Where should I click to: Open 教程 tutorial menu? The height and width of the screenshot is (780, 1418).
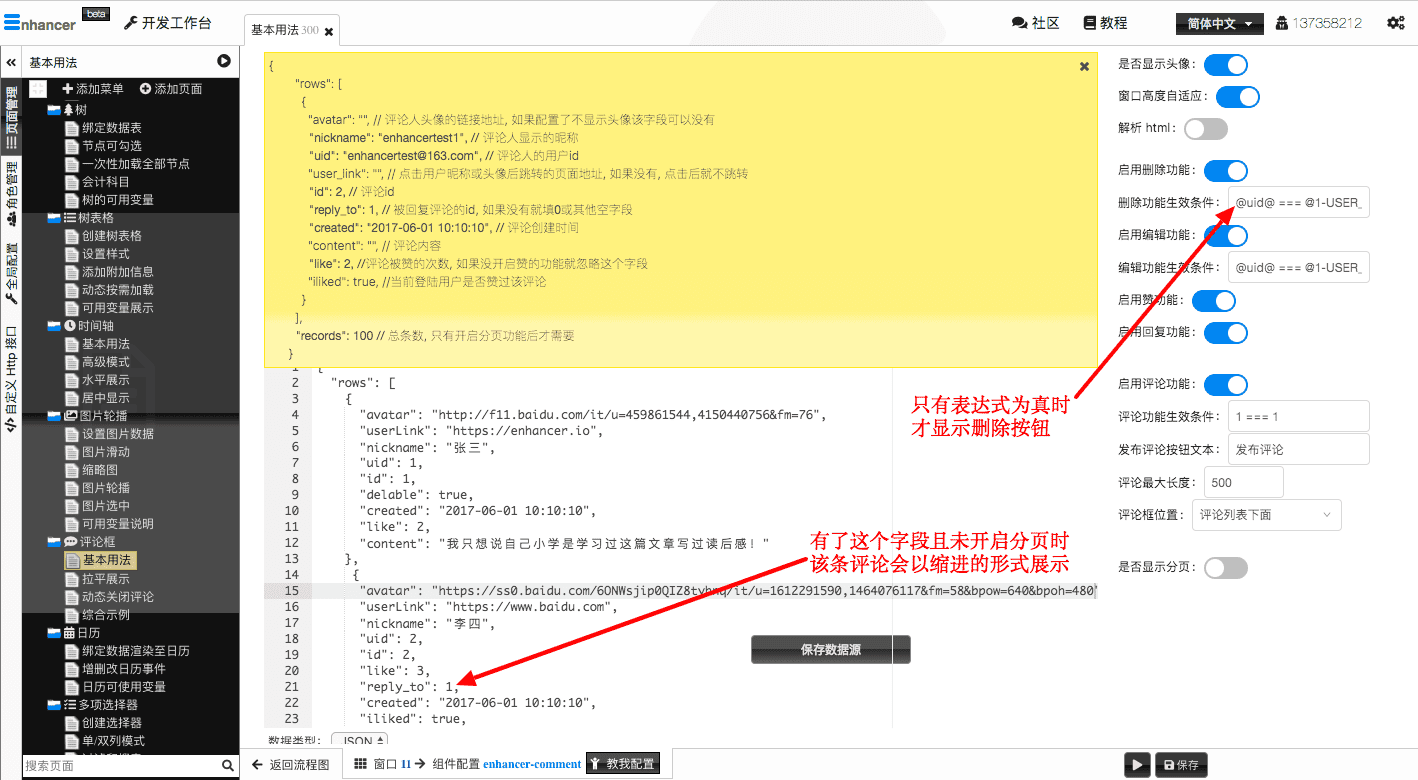(1105, 23)
